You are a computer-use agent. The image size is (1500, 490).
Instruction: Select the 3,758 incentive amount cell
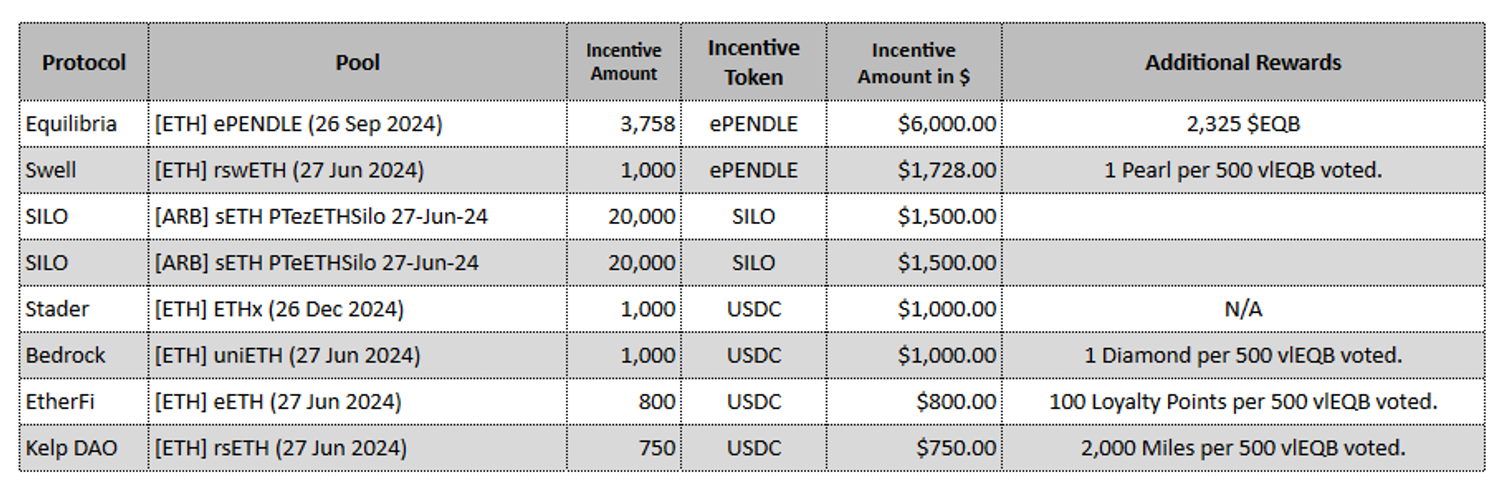(647, 124)
